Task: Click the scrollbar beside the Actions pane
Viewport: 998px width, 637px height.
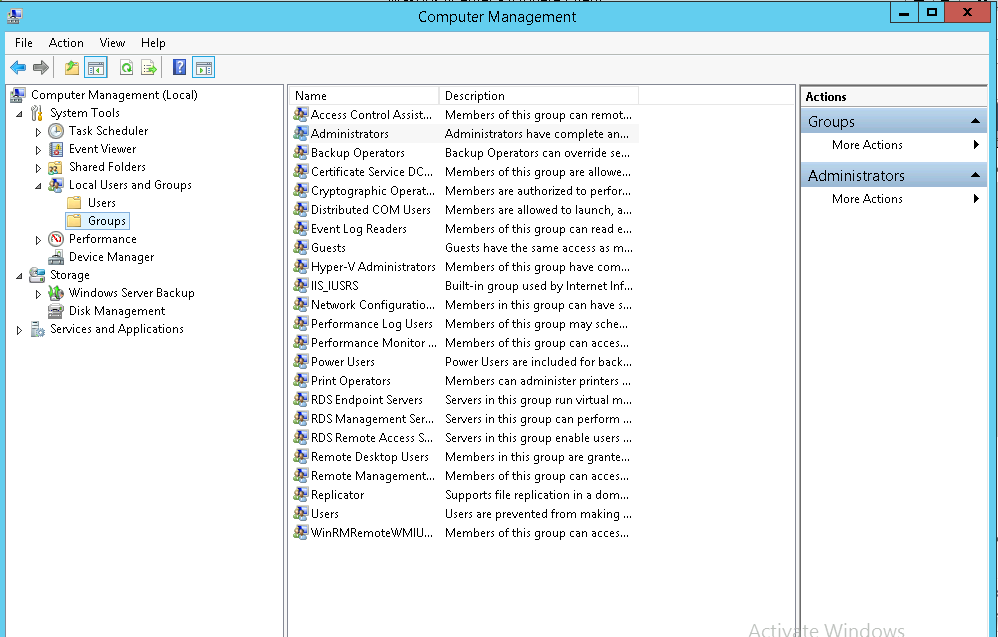Action: (993, 300)
